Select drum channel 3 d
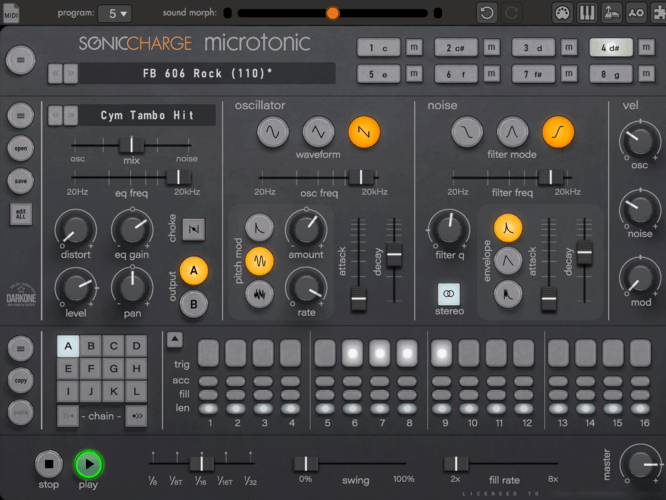Screen dimensions: 666x500 pos(533,48)
